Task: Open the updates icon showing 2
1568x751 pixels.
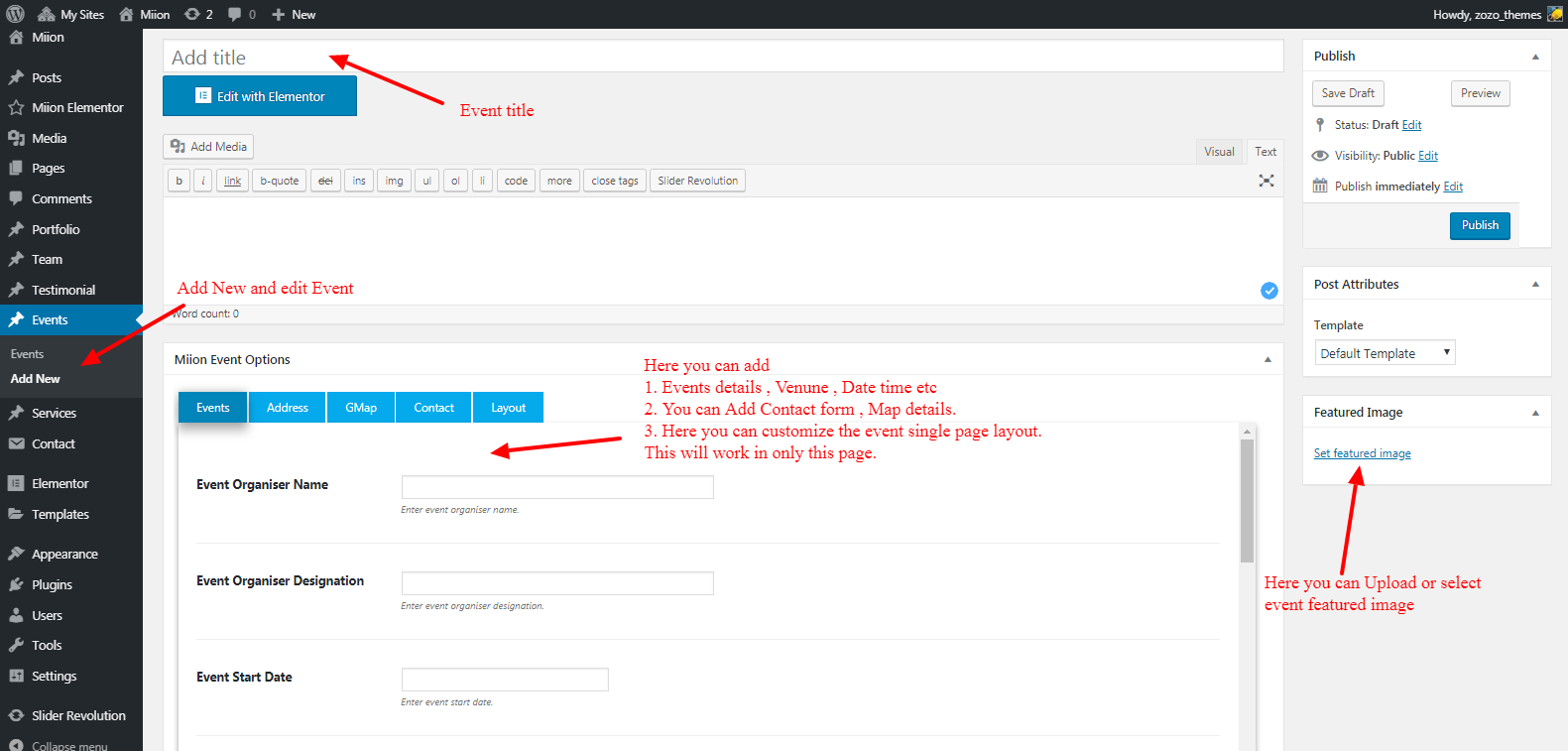Action: 192,14
